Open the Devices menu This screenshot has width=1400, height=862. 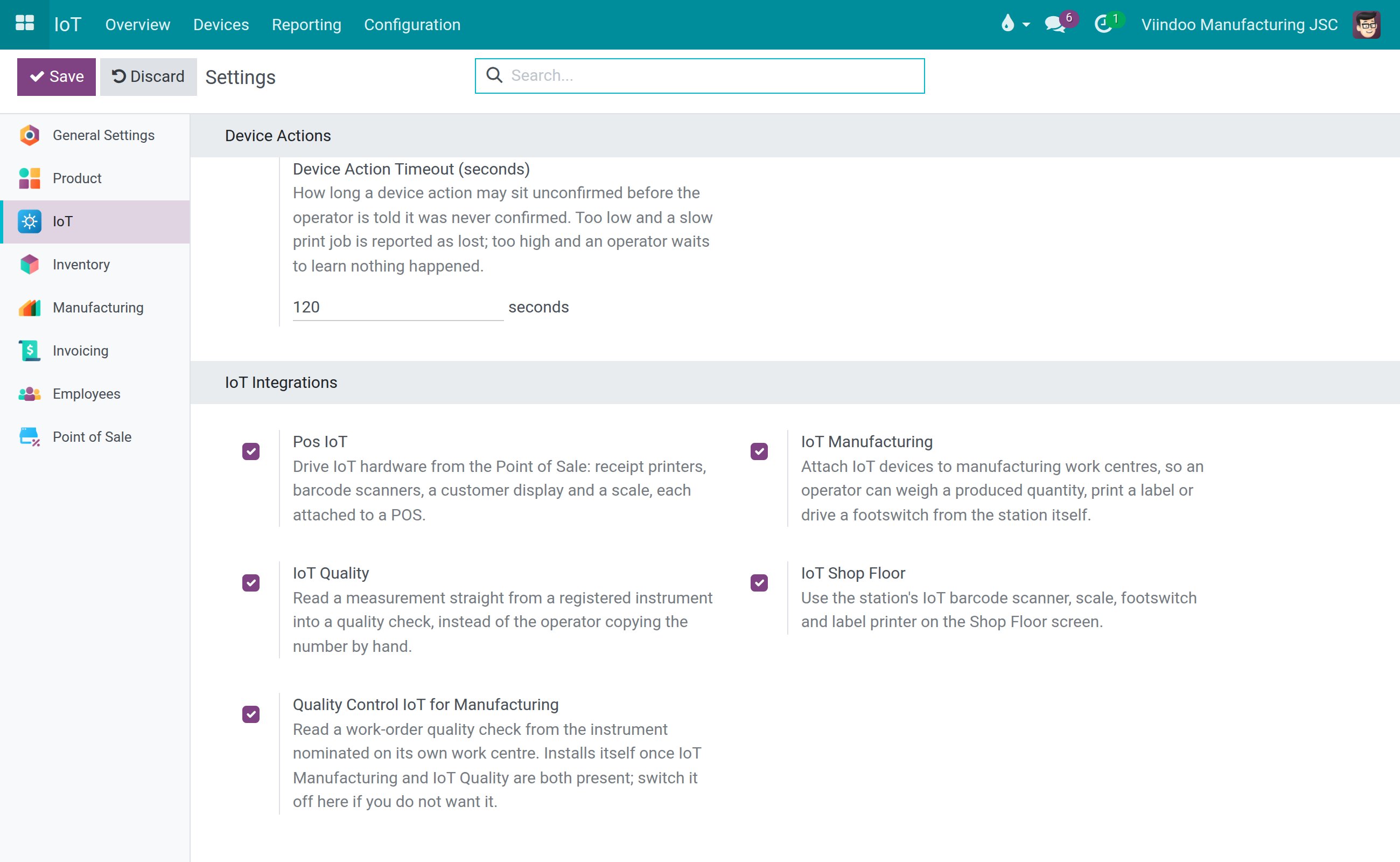point(221,25)
